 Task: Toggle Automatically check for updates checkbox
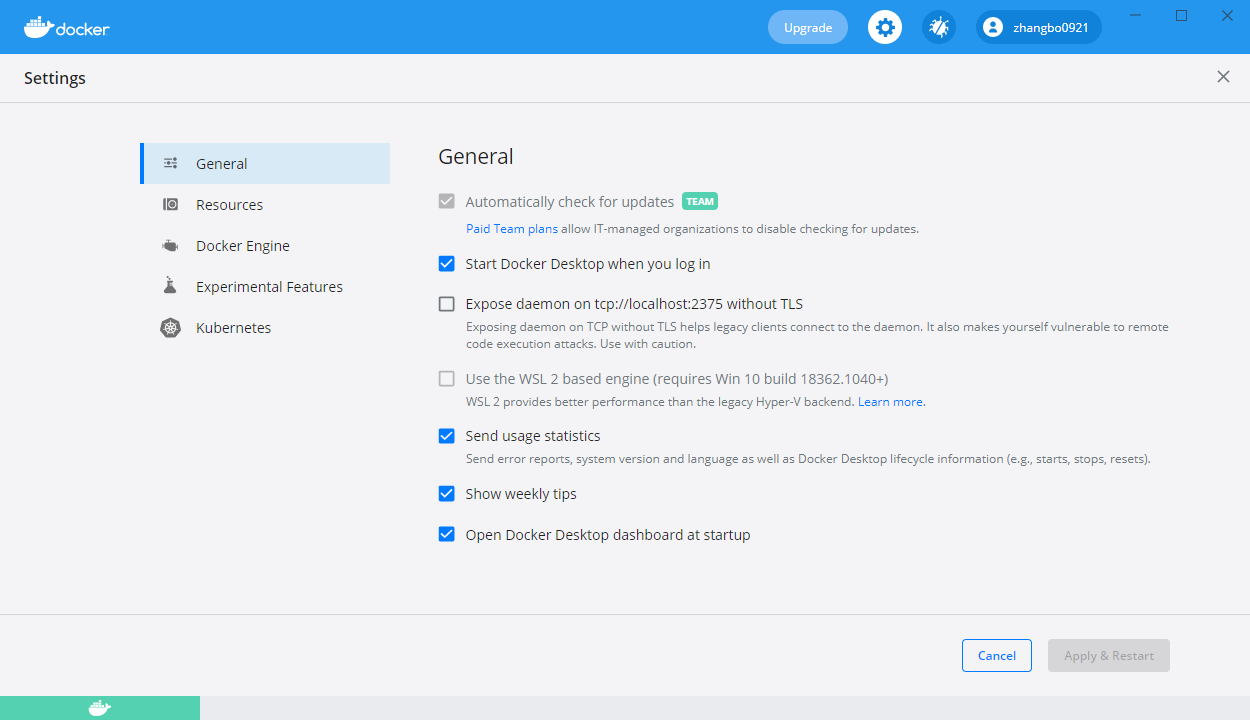pos(447,201)
